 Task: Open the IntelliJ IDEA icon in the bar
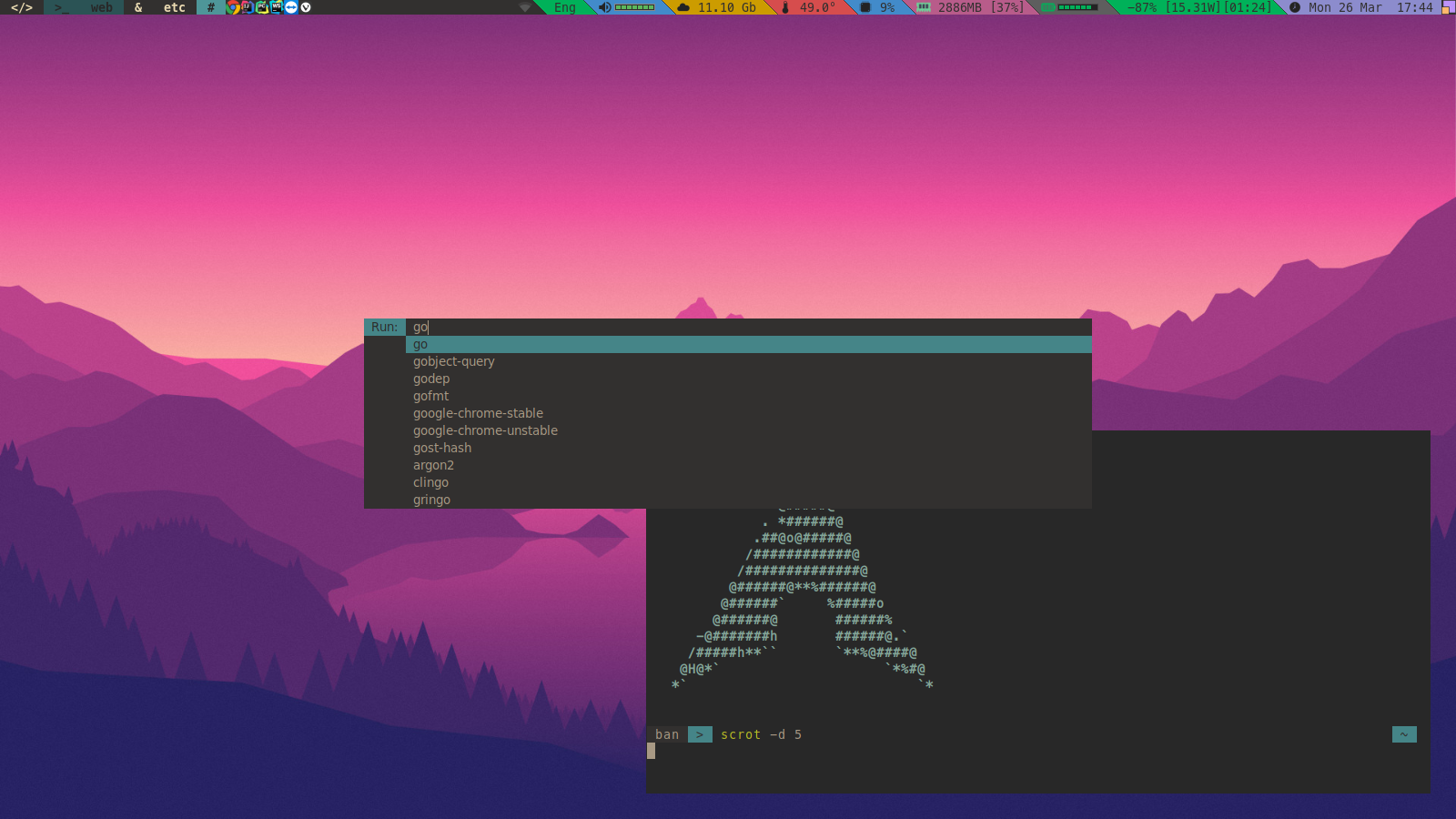[x=248, y=7]
